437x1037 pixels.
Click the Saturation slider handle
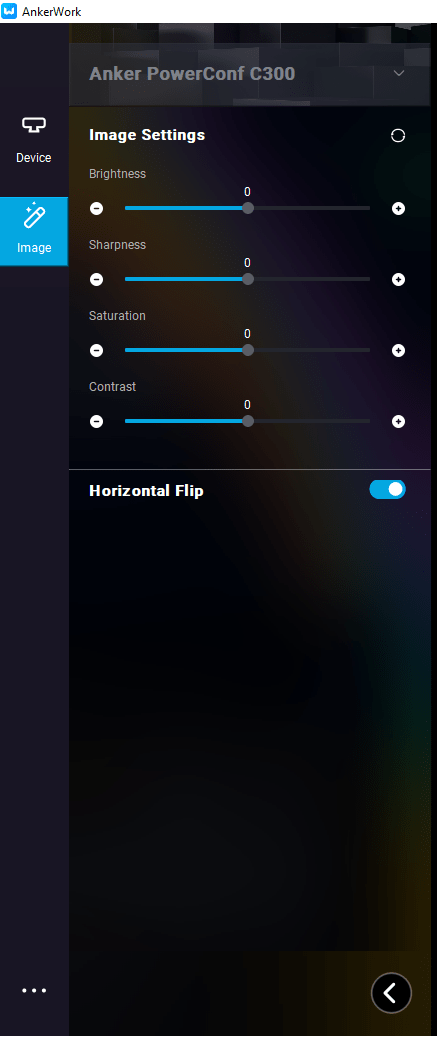[x=247, y=351]
